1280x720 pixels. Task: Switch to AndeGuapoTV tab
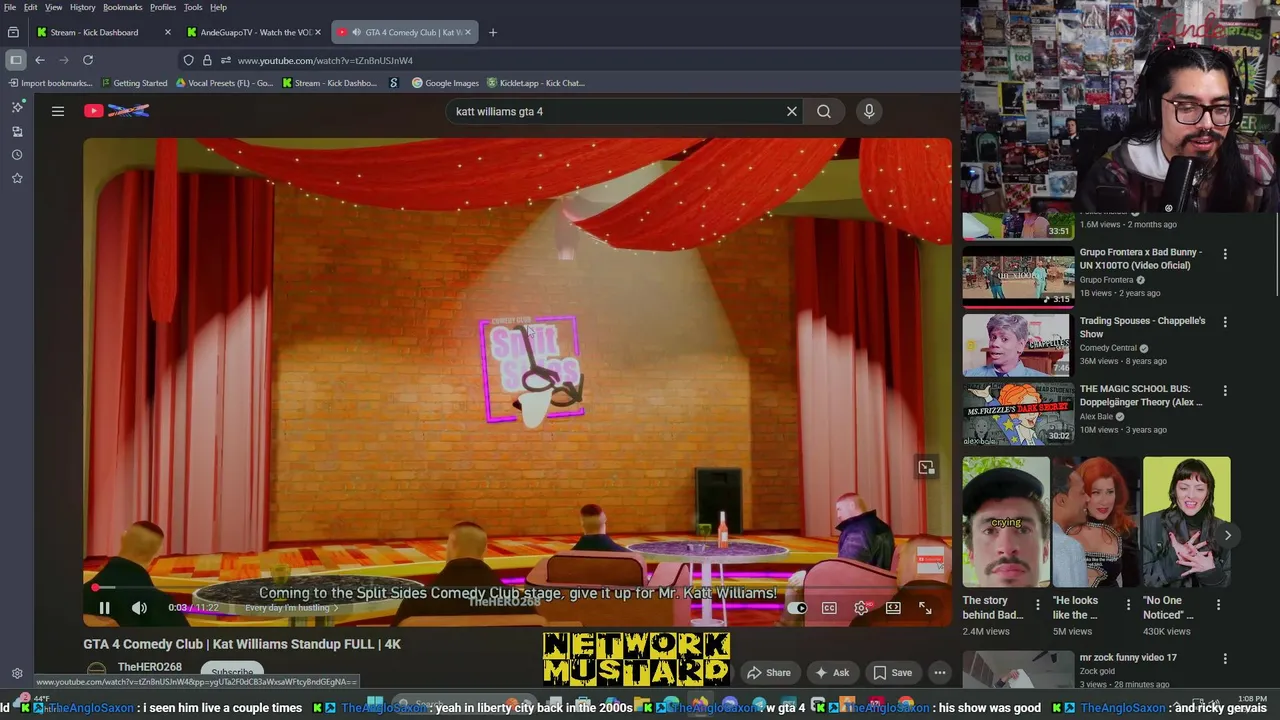(255, 32)
